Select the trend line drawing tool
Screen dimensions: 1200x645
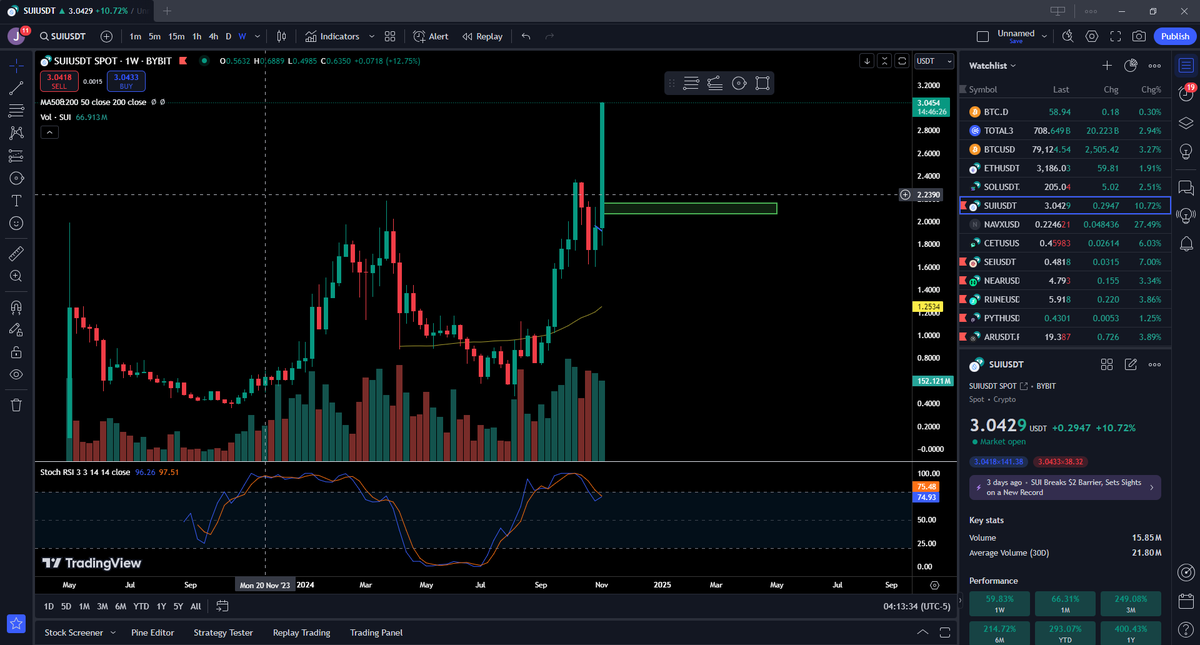(x=16, y=88)
